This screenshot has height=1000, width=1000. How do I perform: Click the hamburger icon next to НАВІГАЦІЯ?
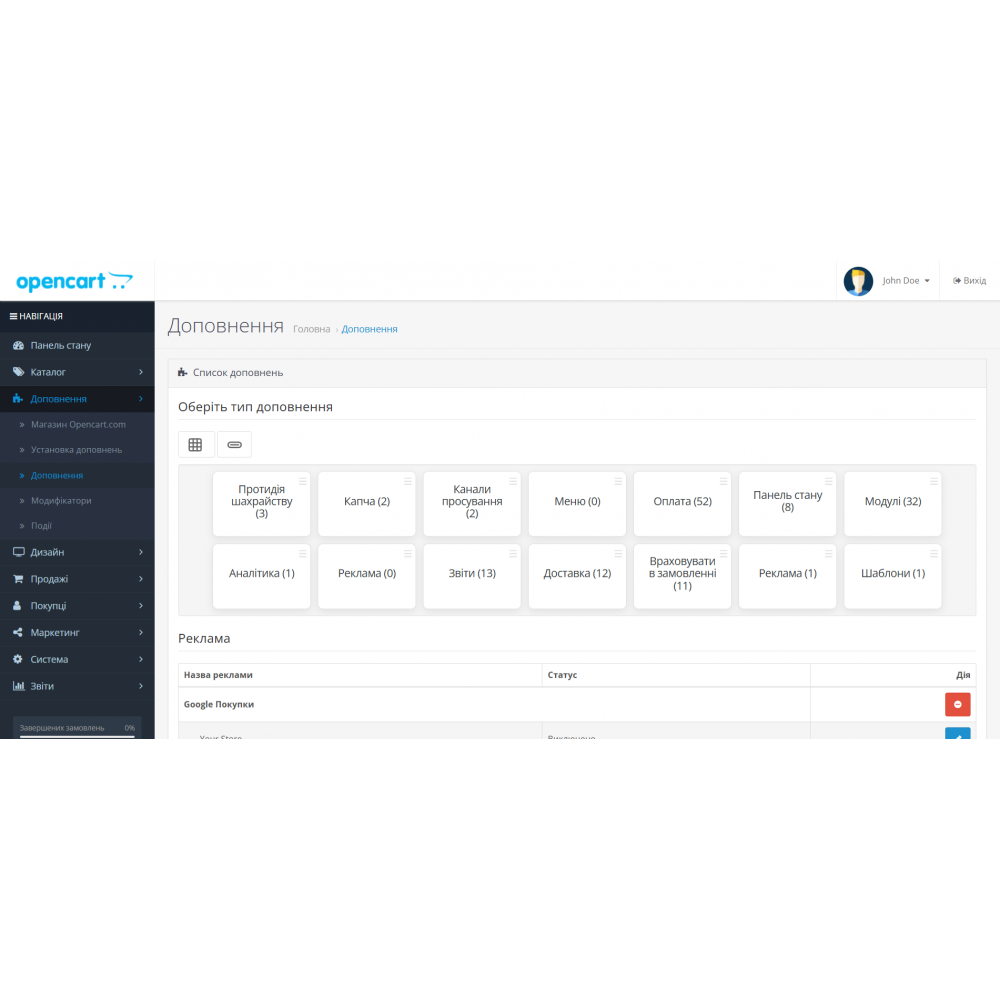tap(13, 316)
